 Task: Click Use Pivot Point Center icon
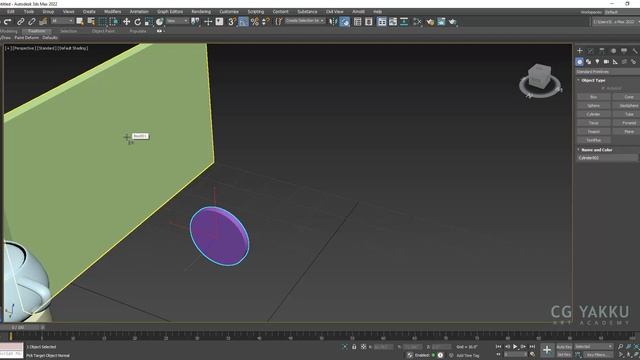click(196, 22)
